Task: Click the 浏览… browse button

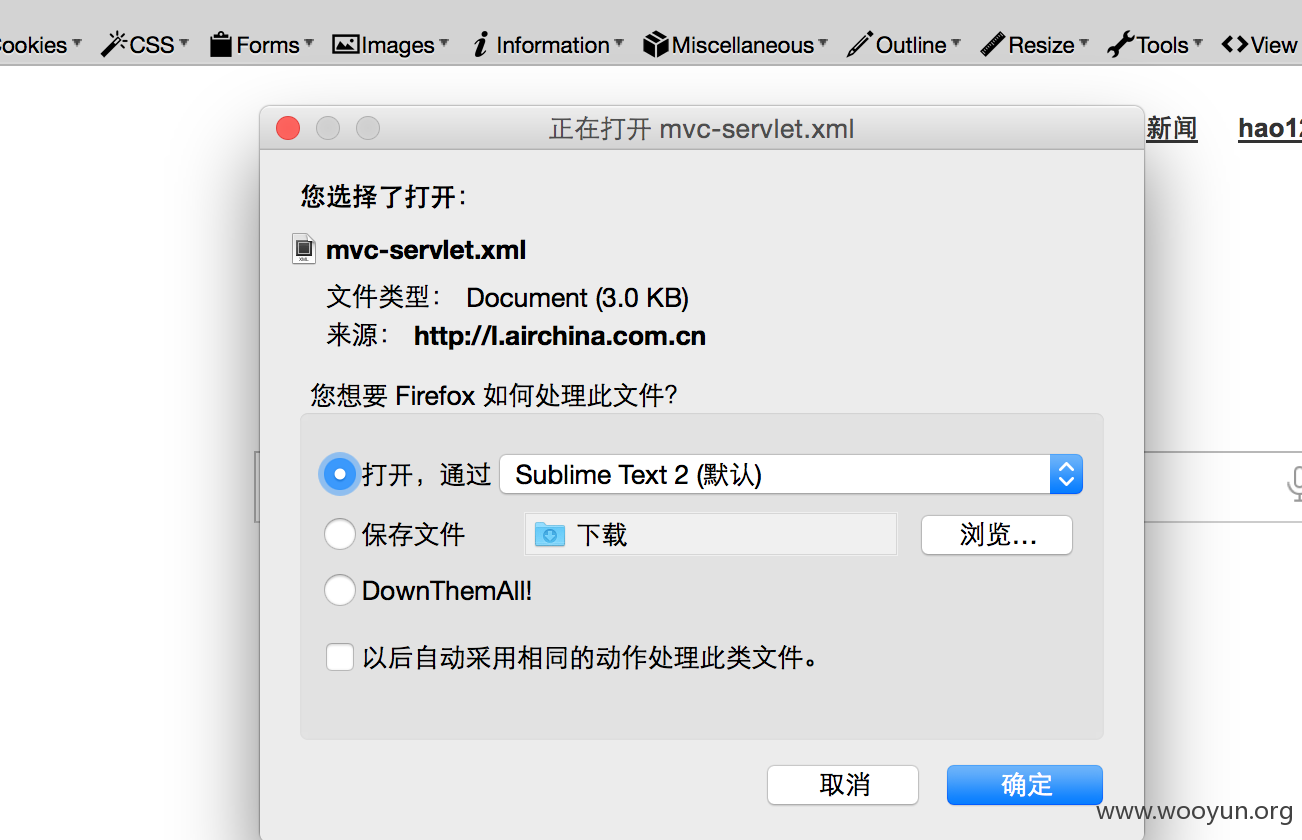Action: pyautogui.click(x=997, y=535)
